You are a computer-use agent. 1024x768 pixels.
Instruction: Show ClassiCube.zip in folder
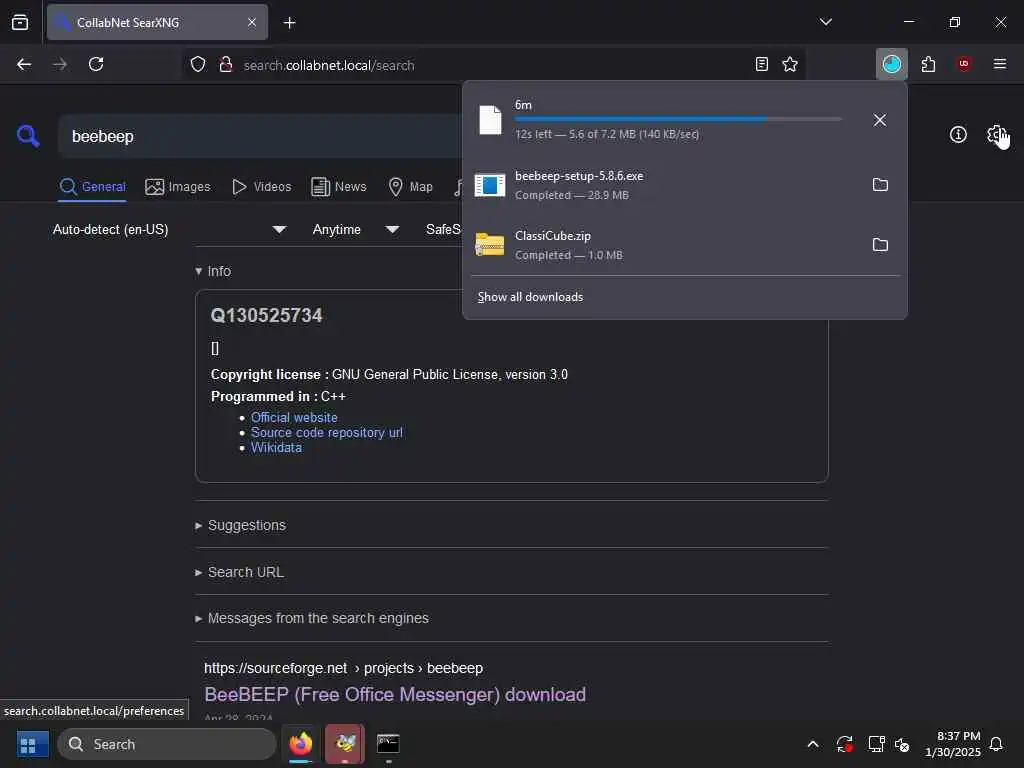[x=880, y=245]
